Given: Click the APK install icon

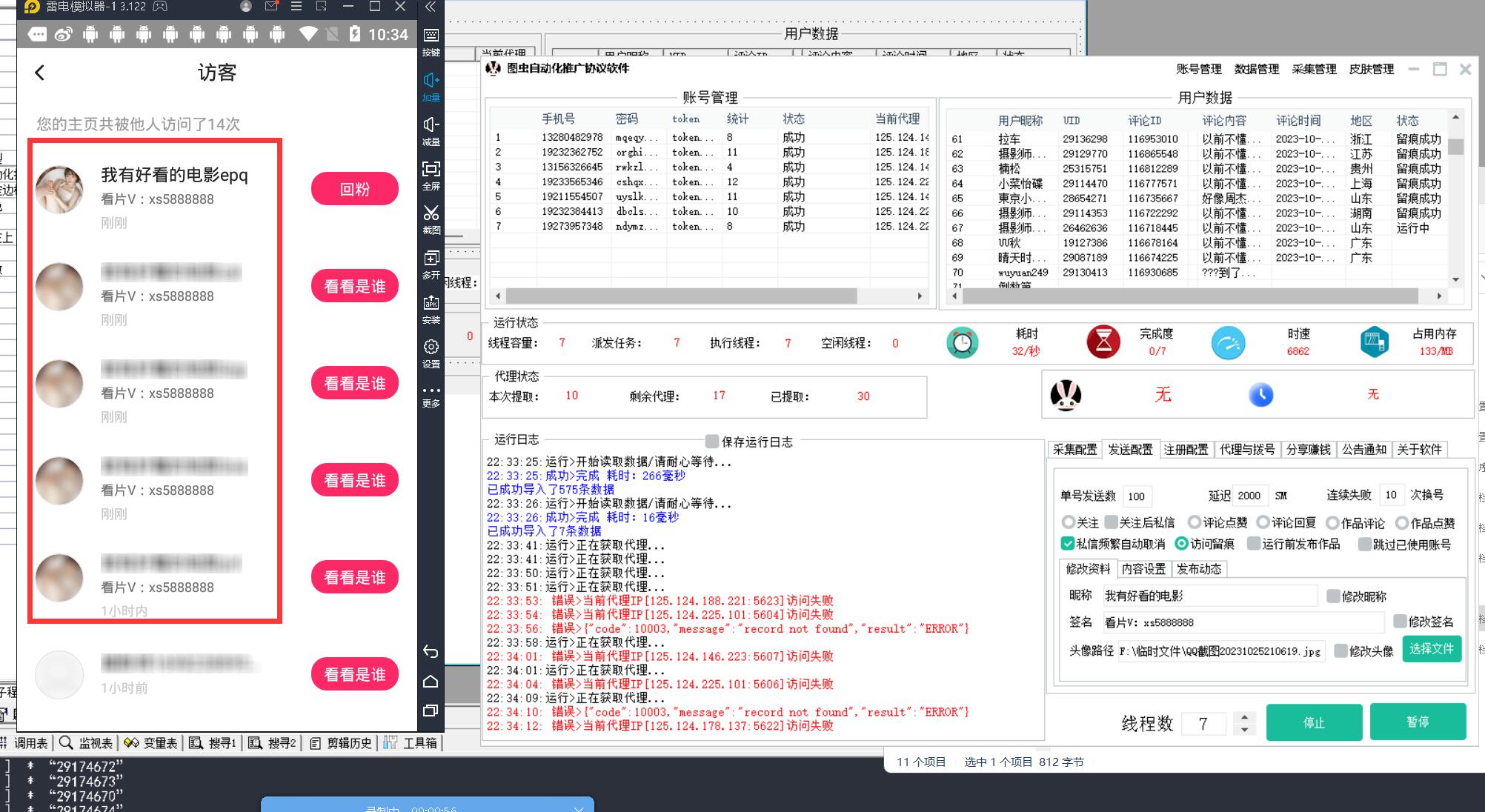Looking at the screenshot, I should pyautogui.click(x=431, y=303).
